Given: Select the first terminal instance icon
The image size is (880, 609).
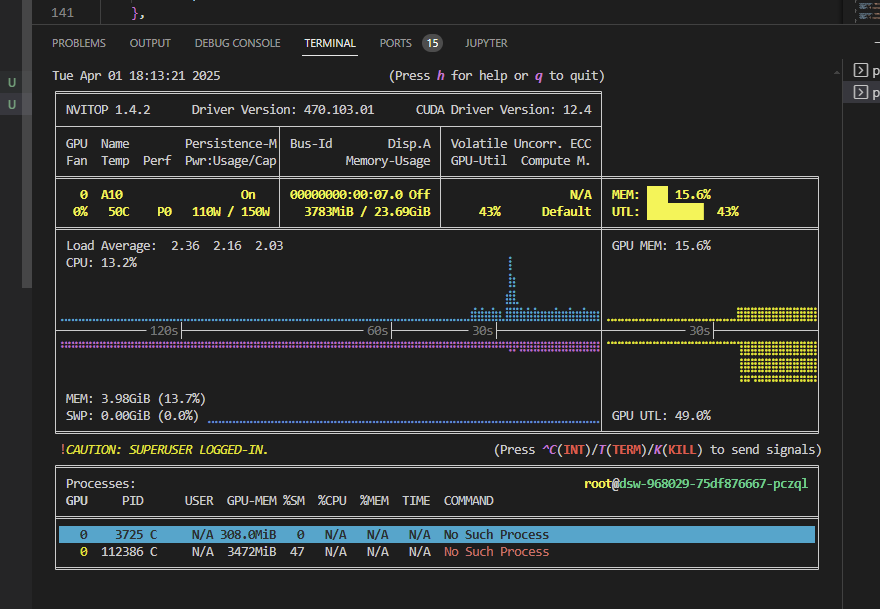Looking at the screenshot, I should [860, 70].
